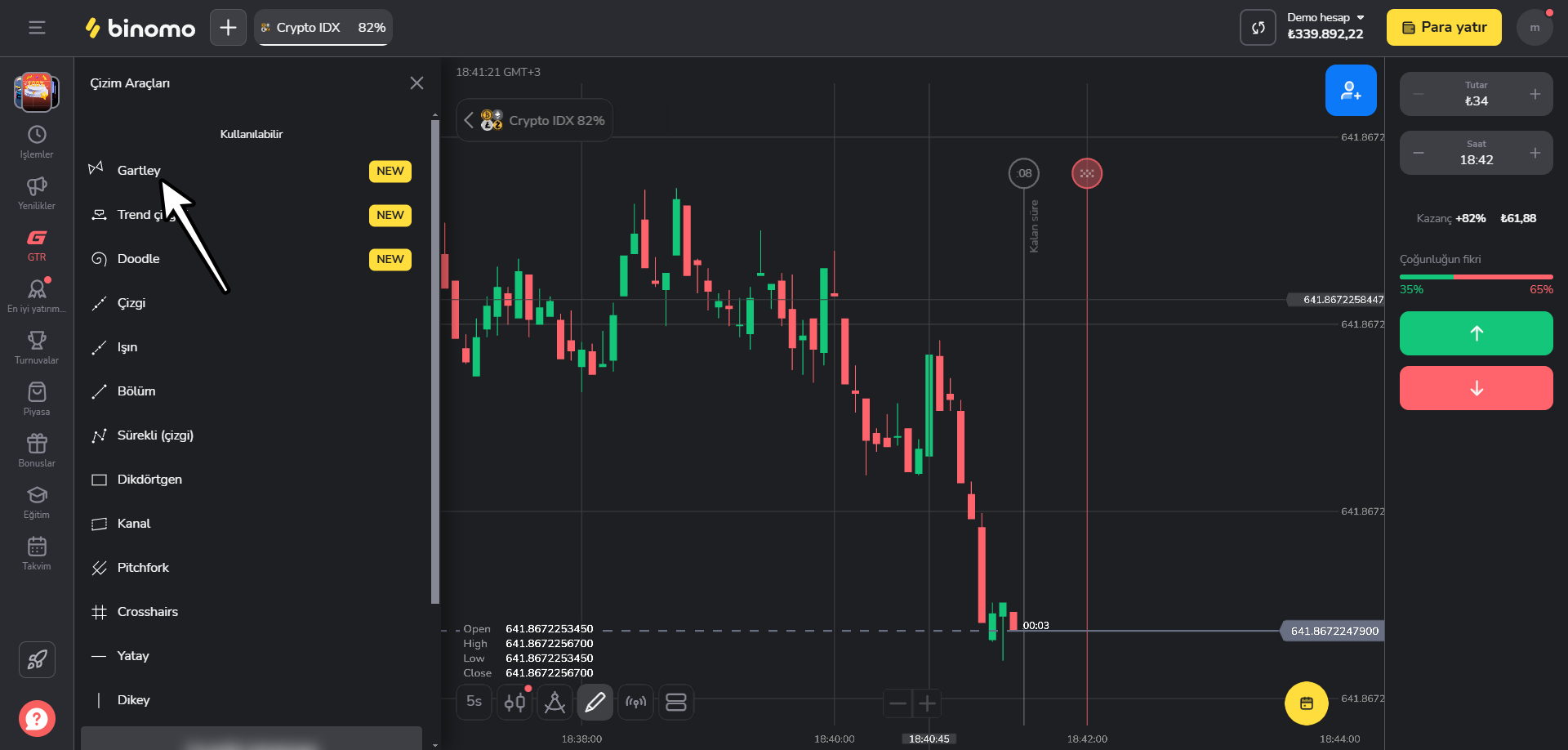Open Yenilikler news section
The image size is (1568, 750).
click(x=37, y=194)
